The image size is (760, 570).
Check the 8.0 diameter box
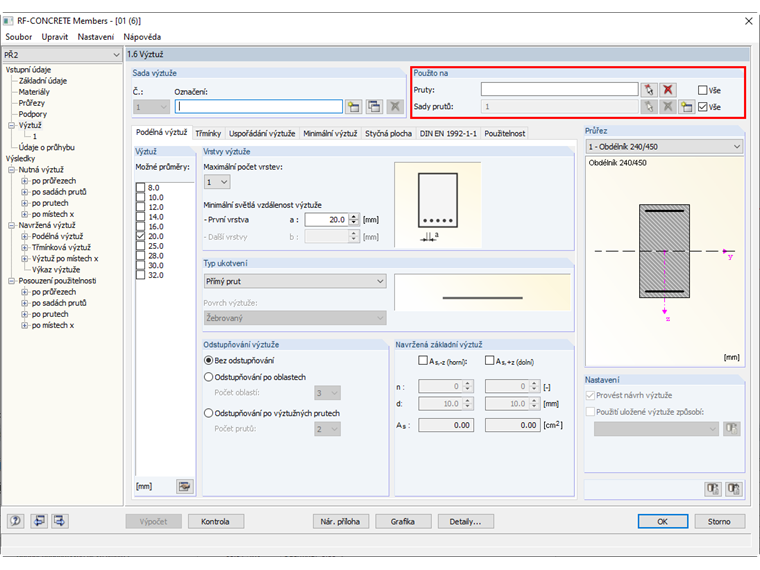(x=141, y=188)
